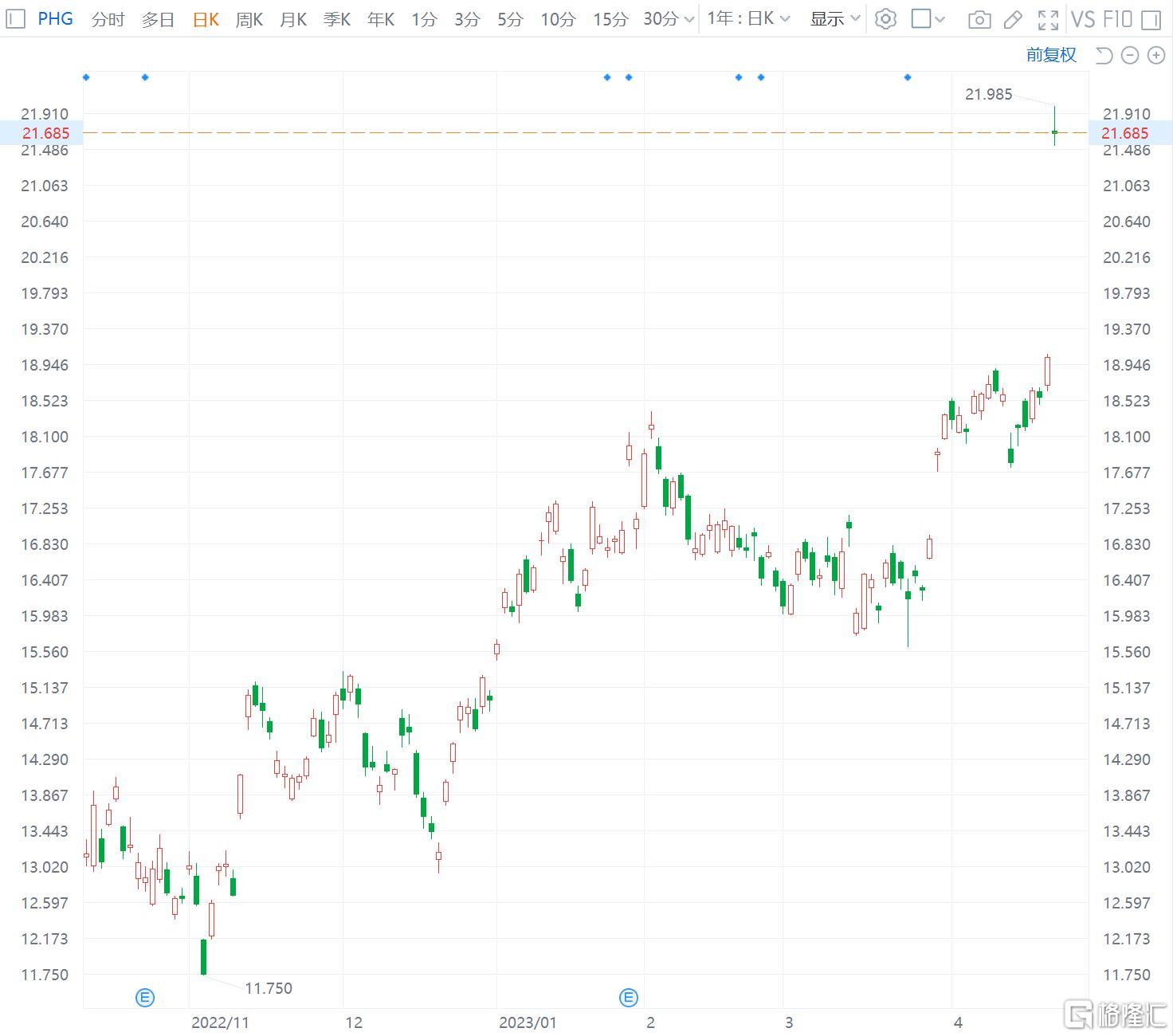Image resolution: width=1173 pixels, height=1036 pixels.
Task: Expand chart to fullscreen
Action: (x=1048, y=20)
